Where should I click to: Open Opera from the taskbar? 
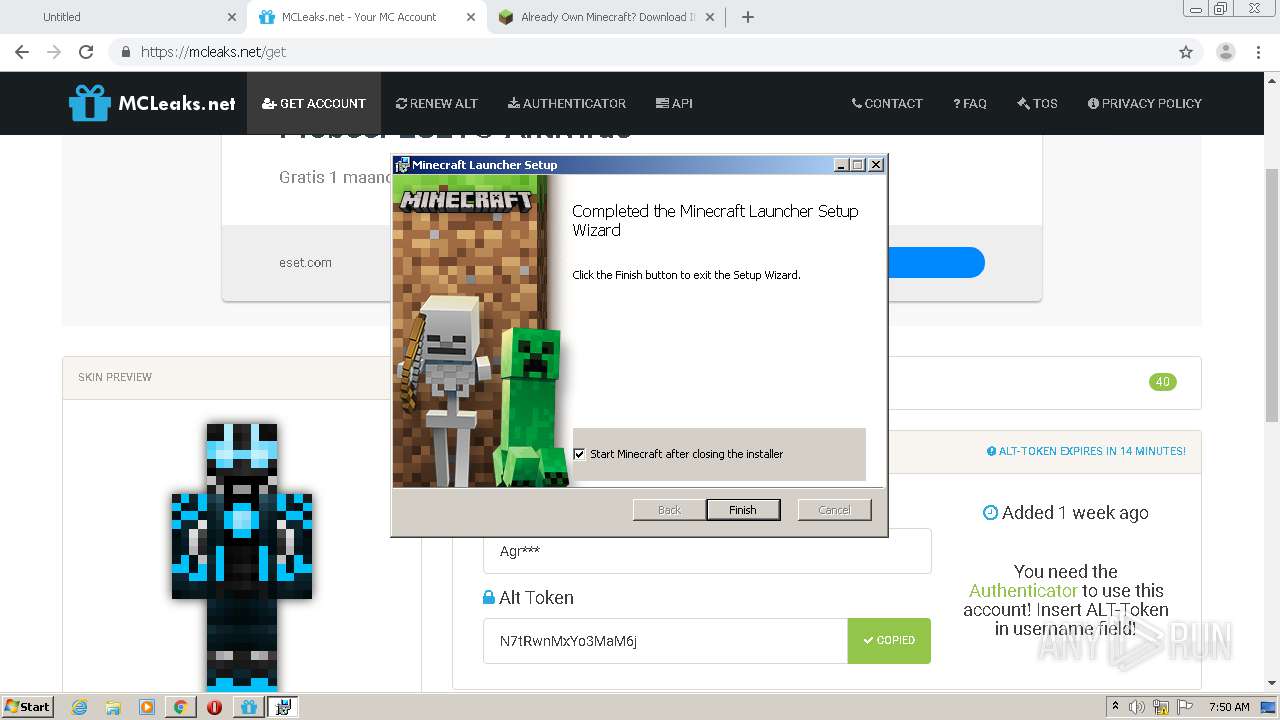[214, 707]
